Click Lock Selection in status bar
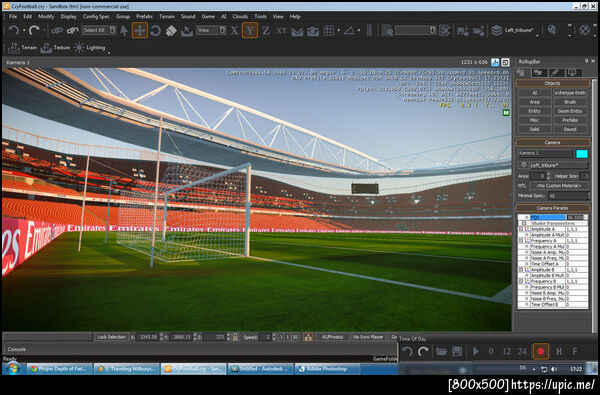Viewport: 600px width, 395px height. click(x=111, y=337)
